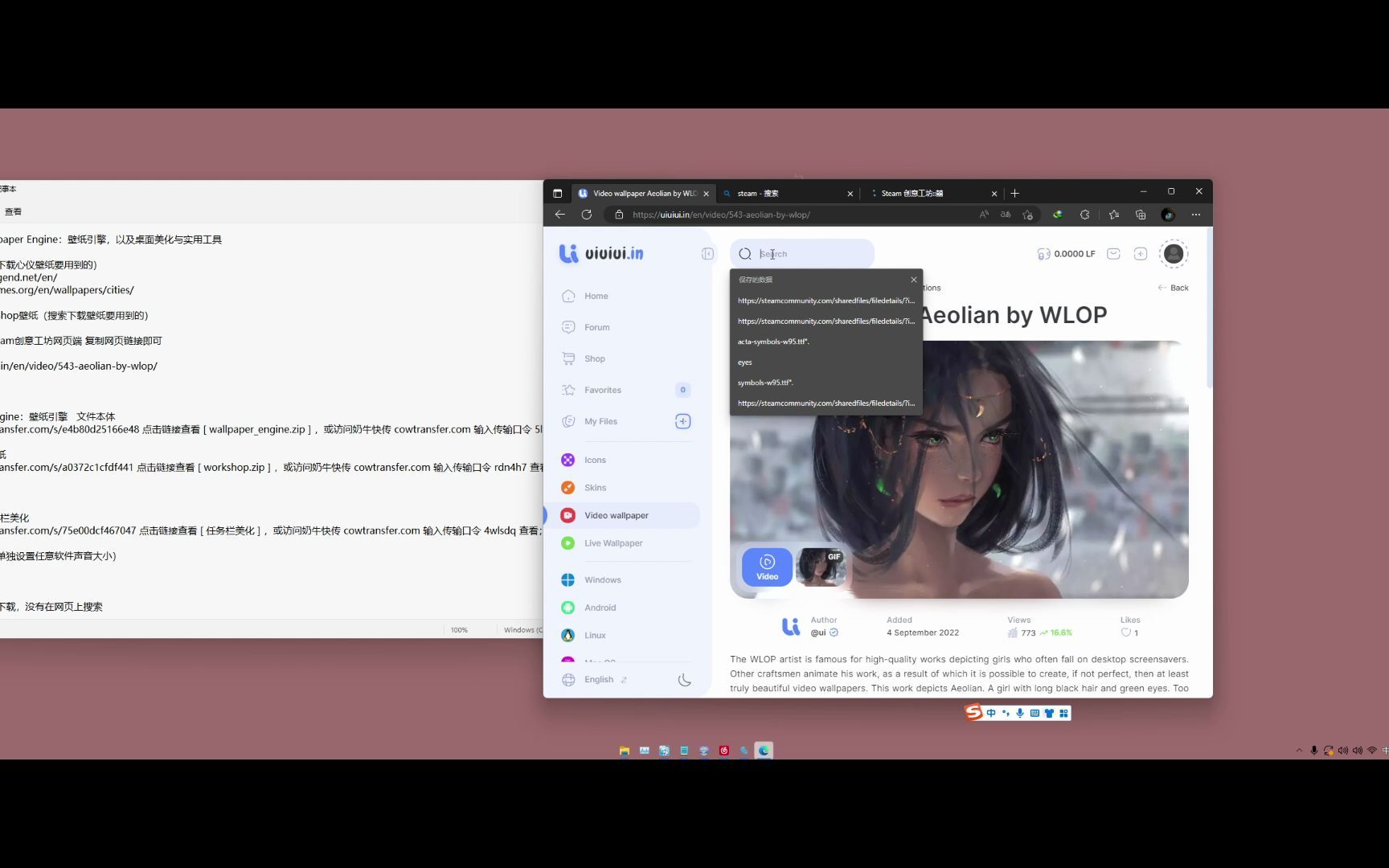Open the Sogou toolbox grid icon
1389x868 pixels.
[1063, 713]
